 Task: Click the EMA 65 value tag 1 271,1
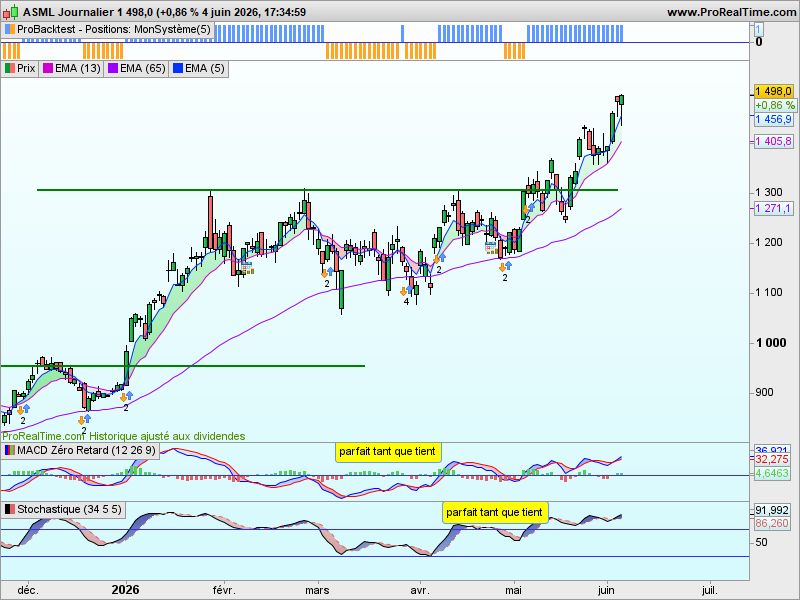773,208
